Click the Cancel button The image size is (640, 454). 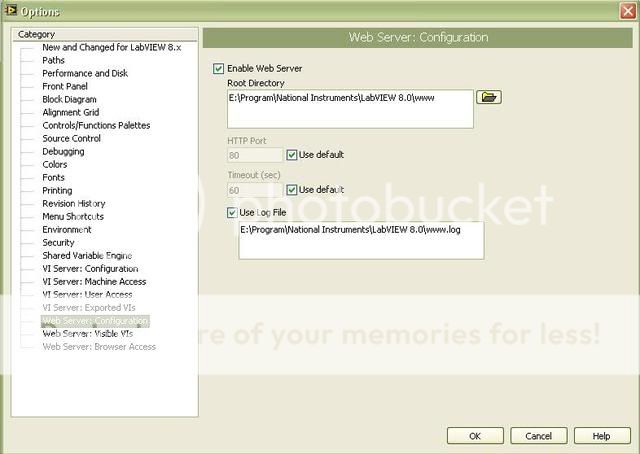pos(538,436)
